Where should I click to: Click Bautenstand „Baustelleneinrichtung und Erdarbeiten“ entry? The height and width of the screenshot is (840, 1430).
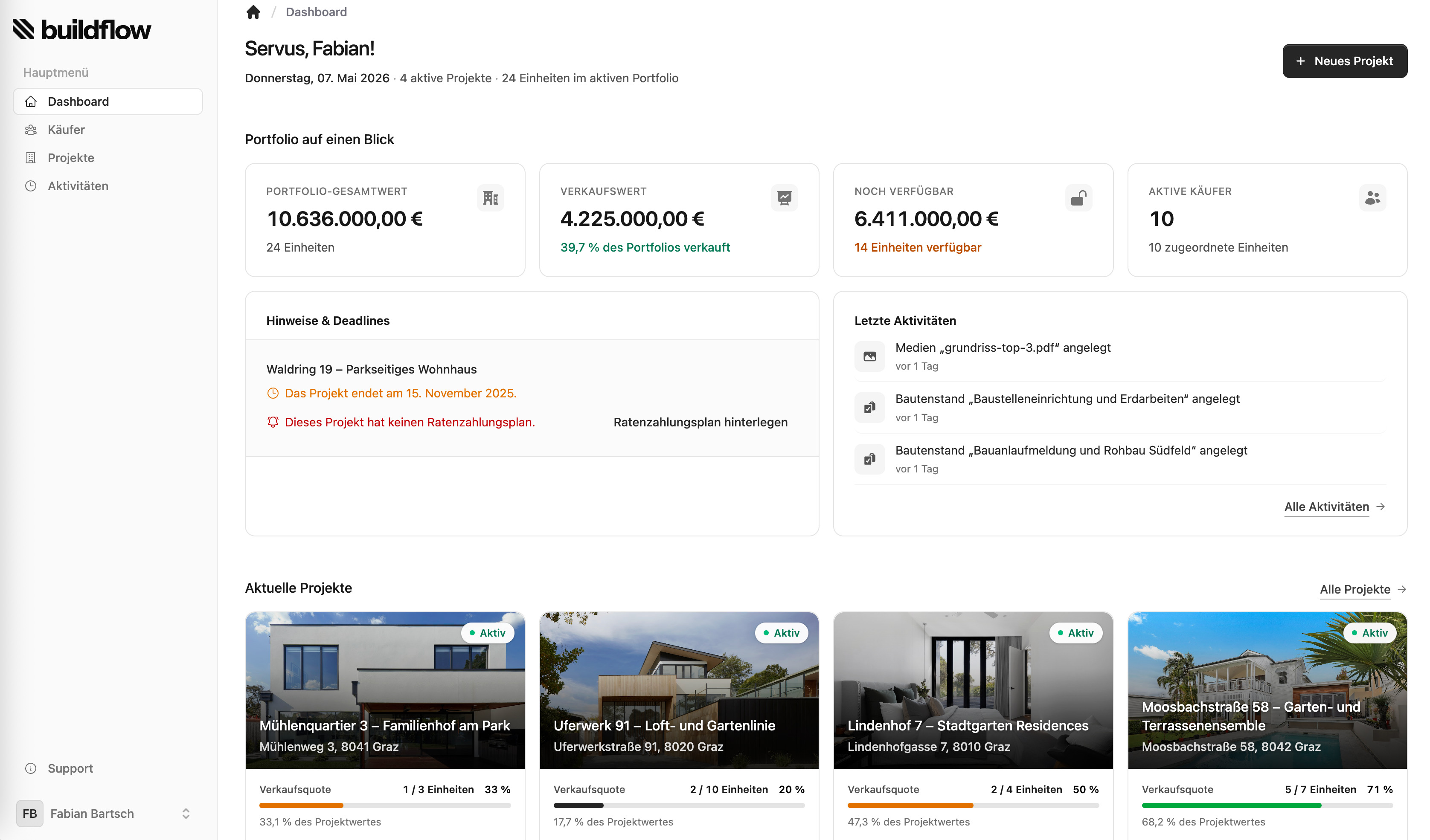pos(1067,399)
